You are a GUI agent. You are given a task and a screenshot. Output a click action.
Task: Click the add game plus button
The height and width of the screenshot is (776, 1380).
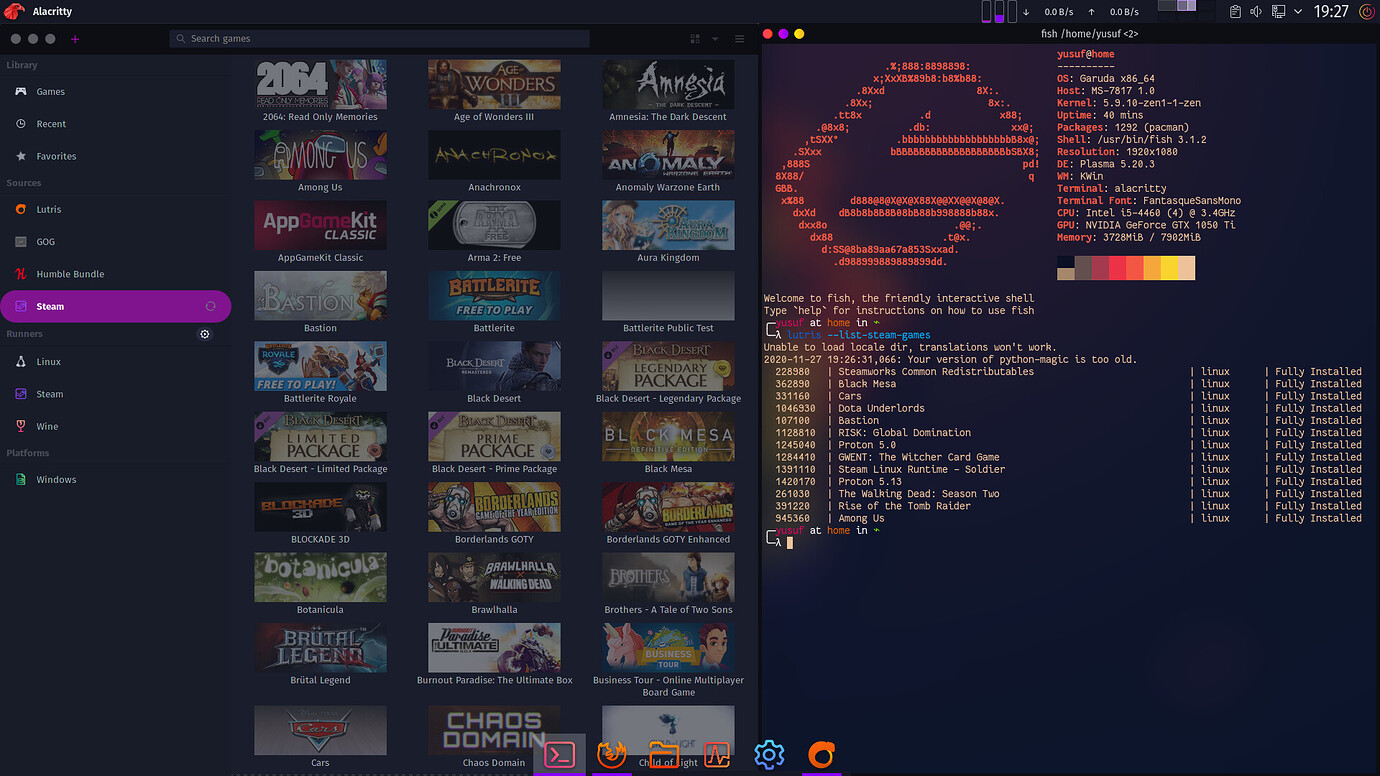coord(74,38)
